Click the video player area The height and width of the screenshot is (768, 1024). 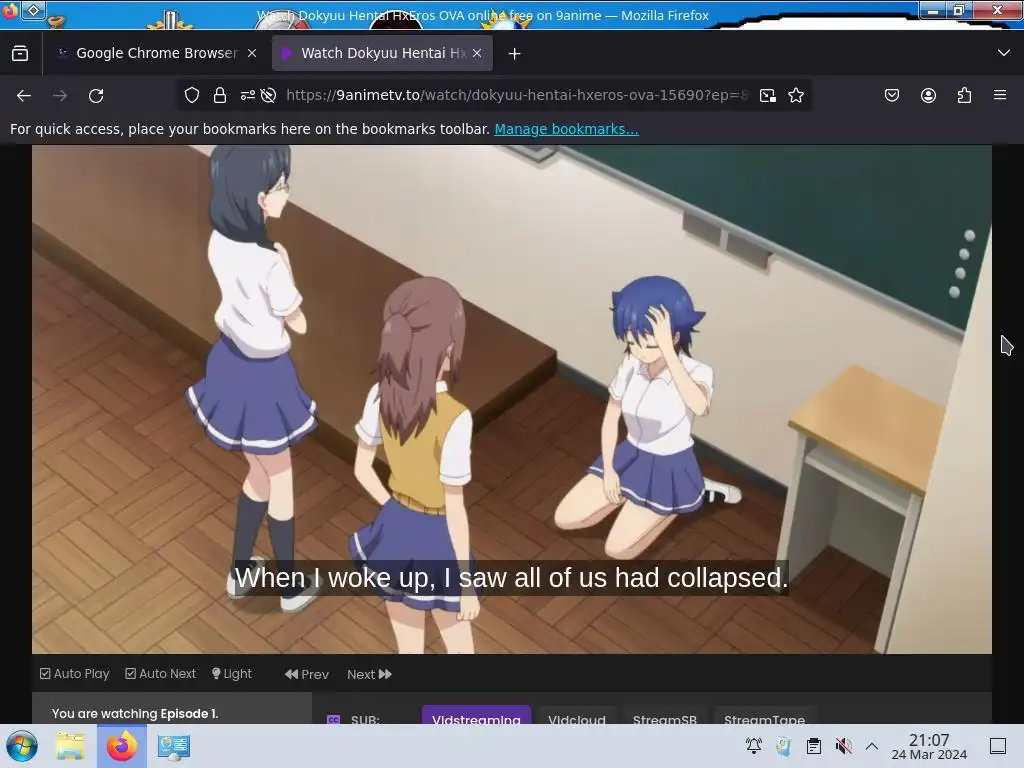pyautogui.click(x=511, y=399)
